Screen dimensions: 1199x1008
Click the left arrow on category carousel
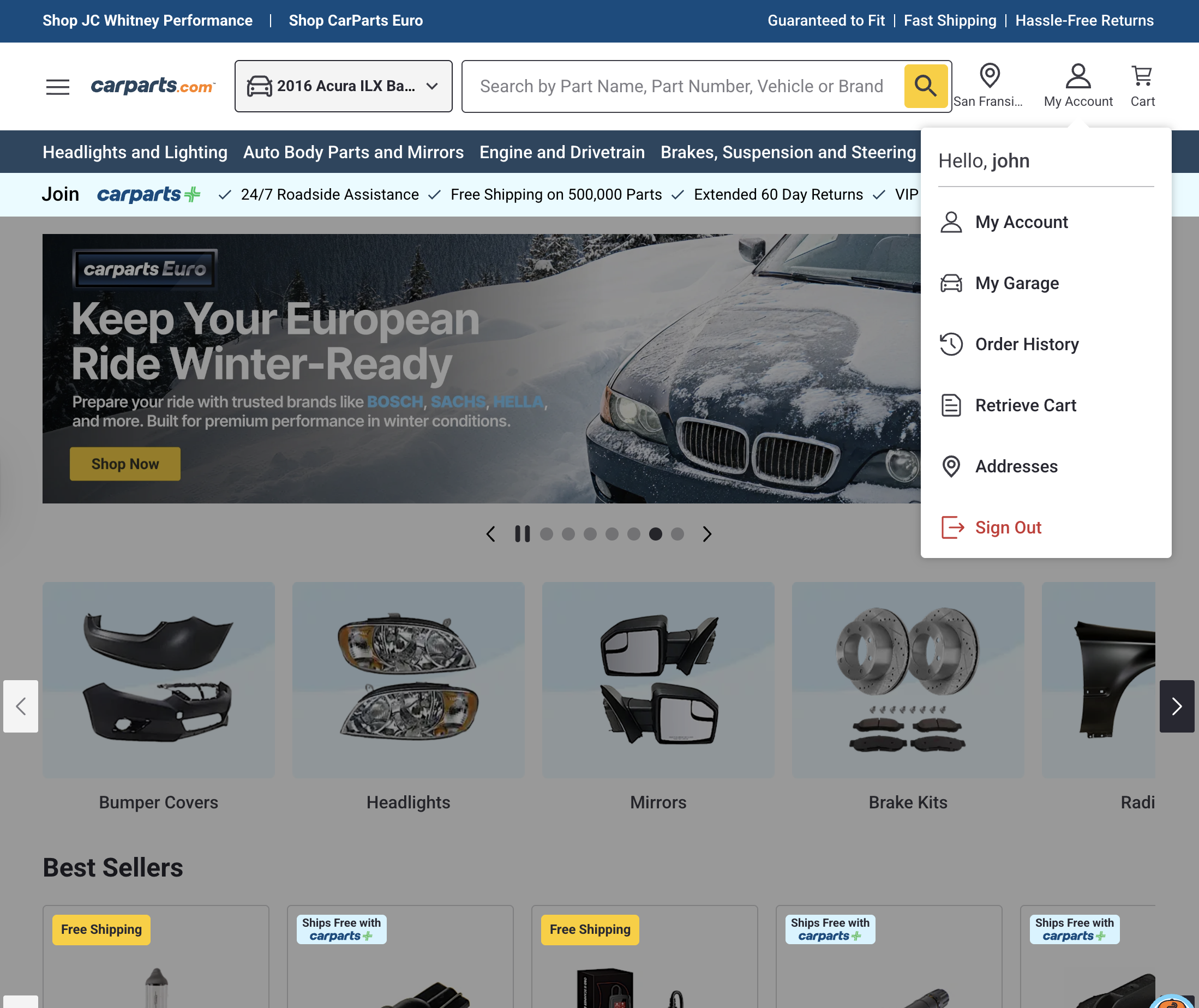tap(21, 707)
